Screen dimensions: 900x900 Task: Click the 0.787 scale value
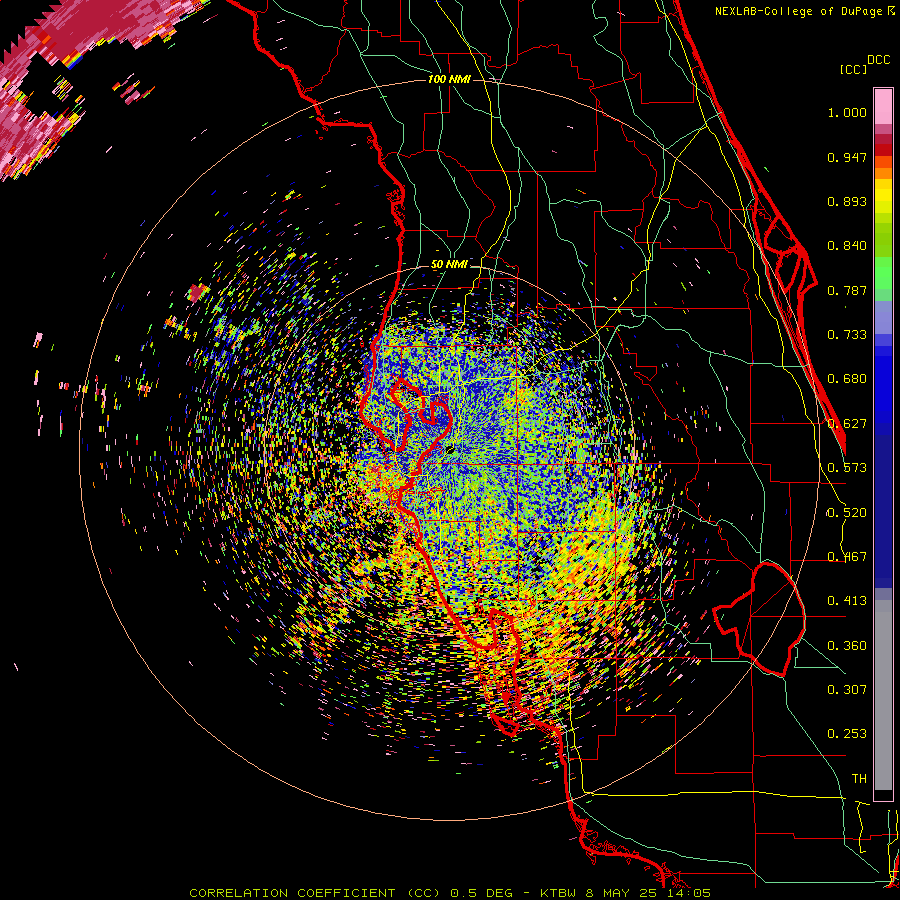847,290
